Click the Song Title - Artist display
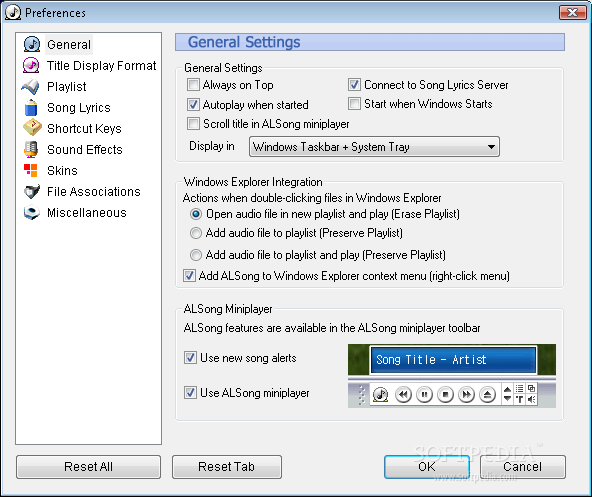 (453, 360)
